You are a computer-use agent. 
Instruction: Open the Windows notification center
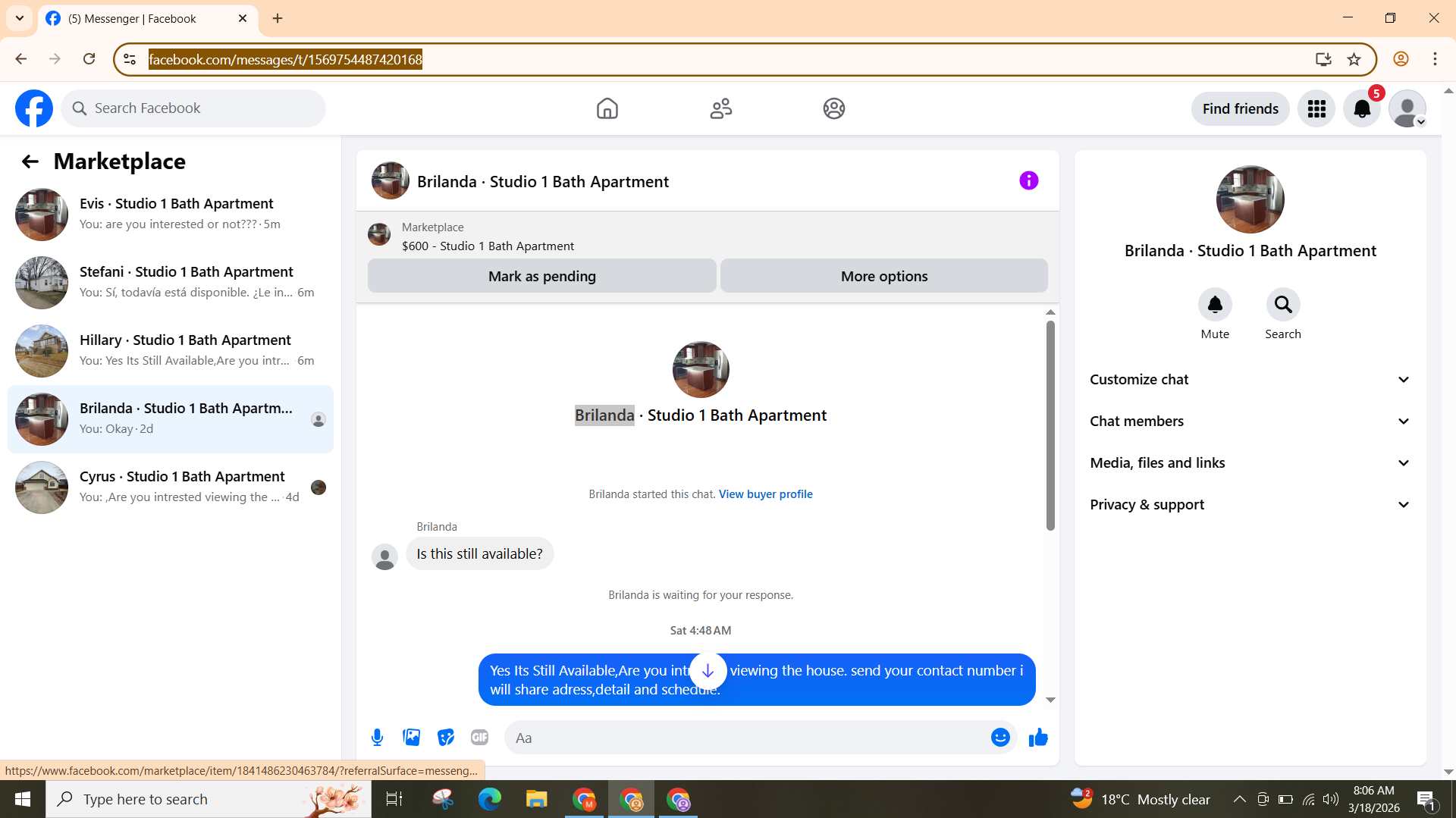(1426, 799)
